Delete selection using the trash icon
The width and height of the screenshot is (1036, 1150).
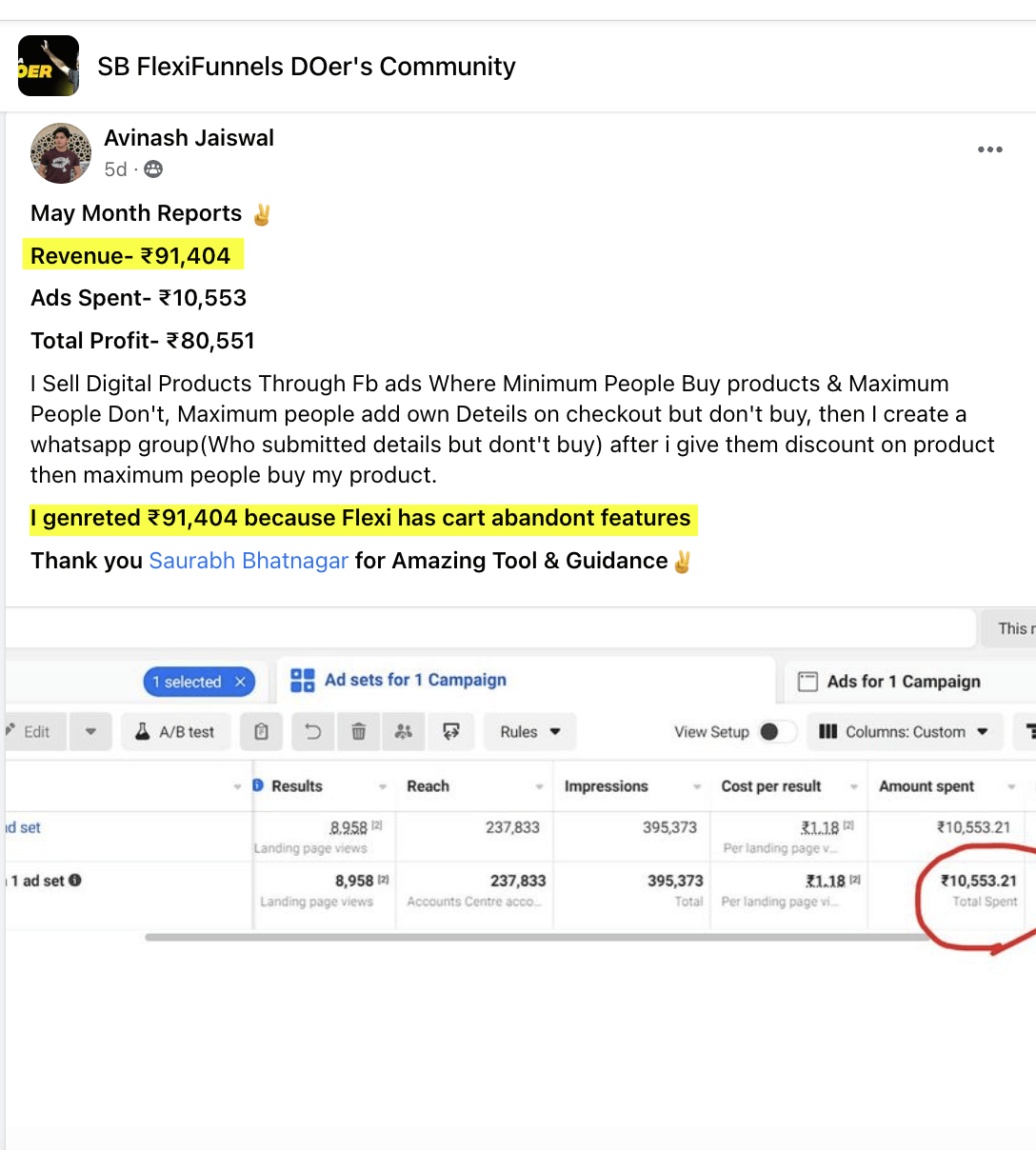[x=360, y=731]
